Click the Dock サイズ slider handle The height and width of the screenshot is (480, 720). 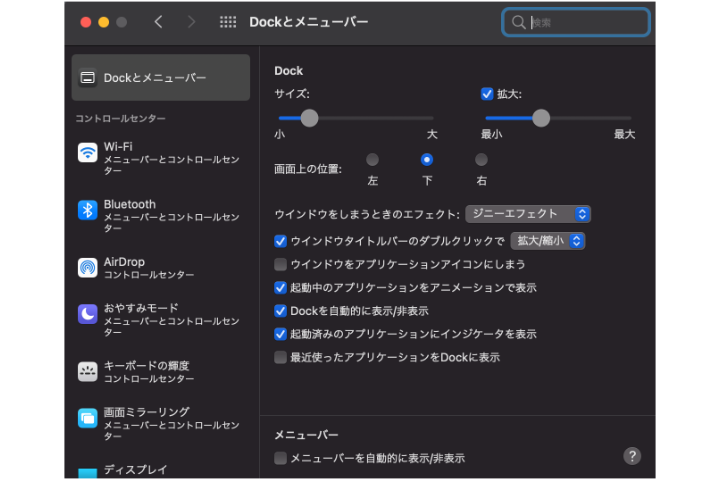[x=309, y=118]
